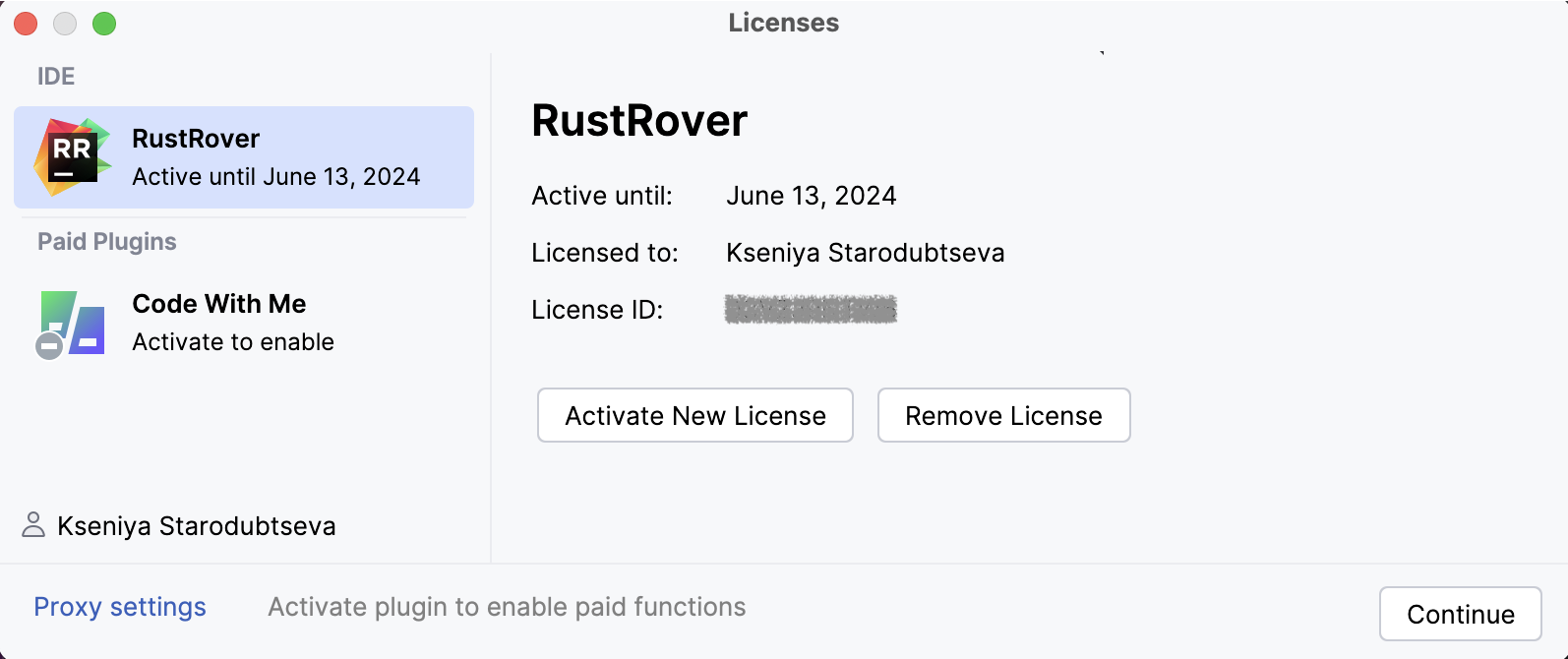Click the green zoom window button
Image resolution: width=1568 pixels, height=659 pixels.
[104, 24]
